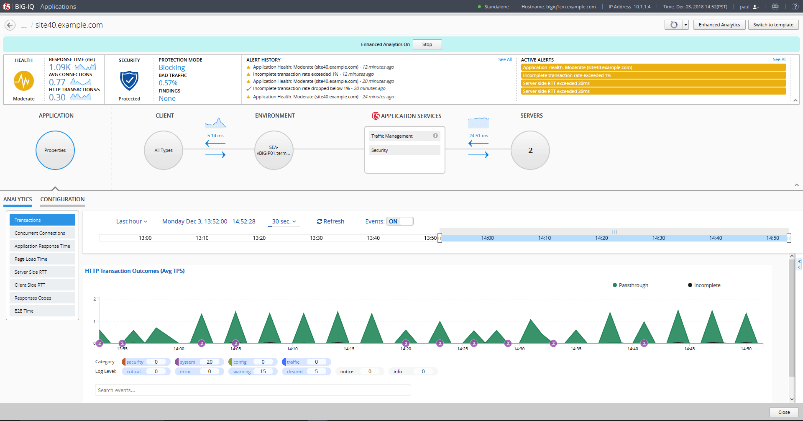This screenshot has width=803, height=421.
Task: Click the Servers count circle
Action: coord(530,150)
